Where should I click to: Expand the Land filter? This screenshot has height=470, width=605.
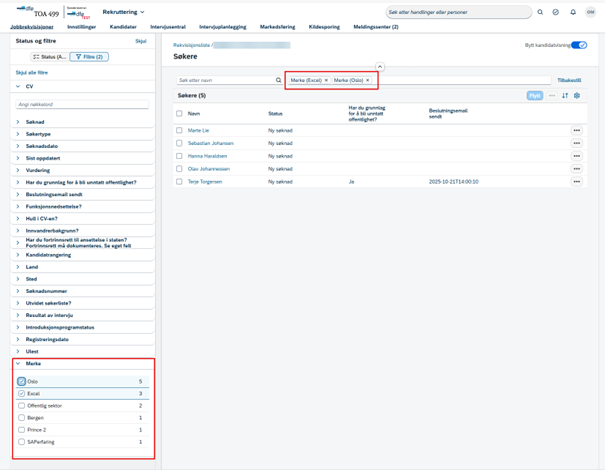pos(18,267)
